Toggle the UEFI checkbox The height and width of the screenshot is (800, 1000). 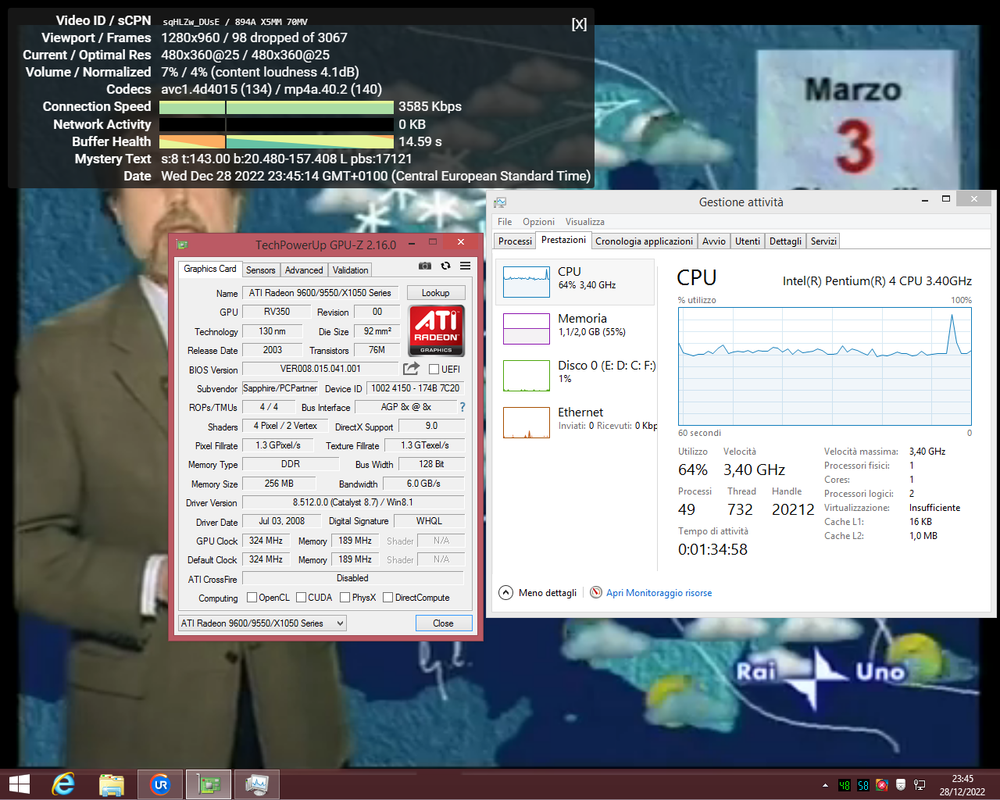point(434,369)
